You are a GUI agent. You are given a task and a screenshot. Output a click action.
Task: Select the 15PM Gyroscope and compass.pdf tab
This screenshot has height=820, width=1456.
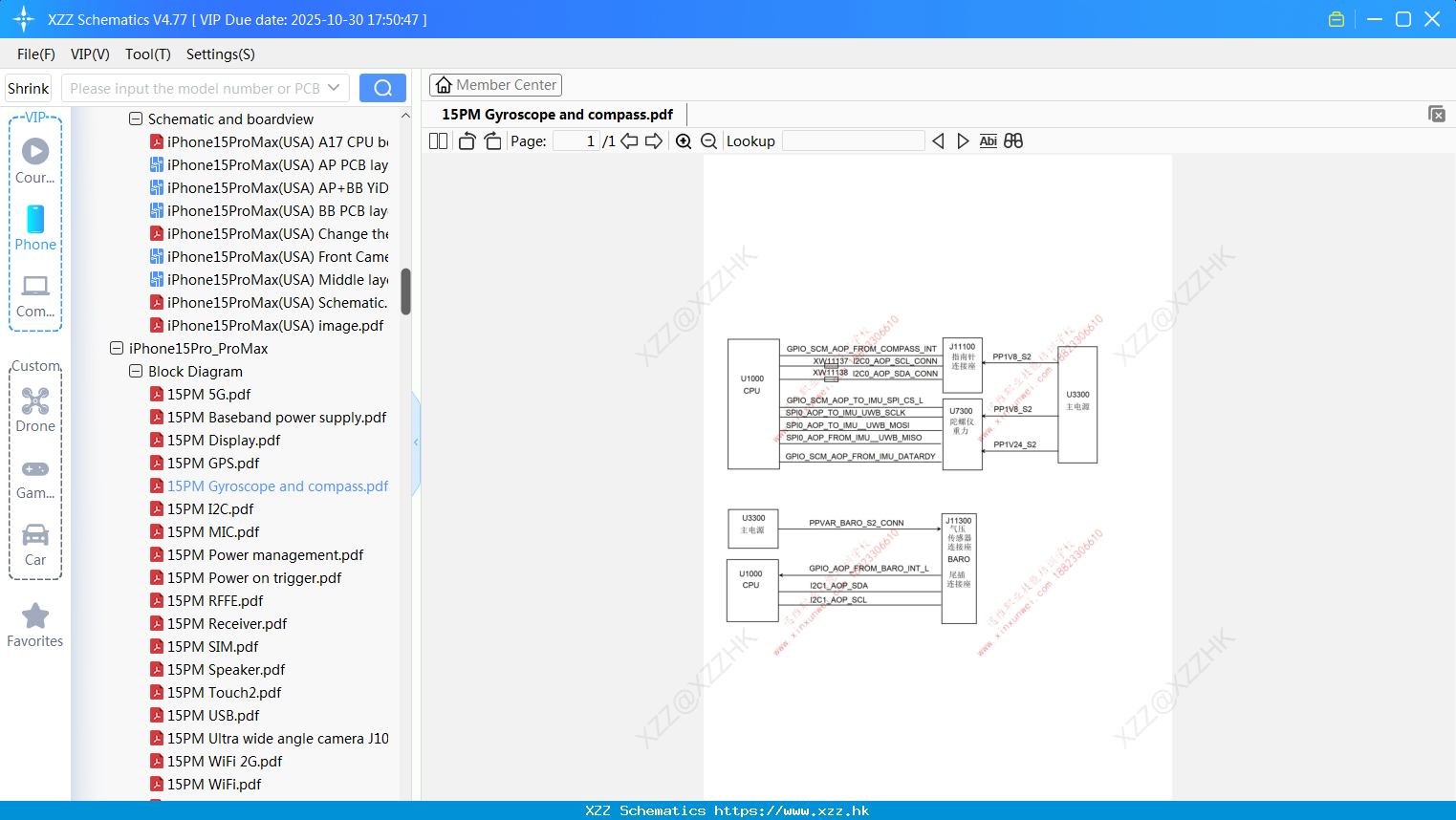point(557,115)
